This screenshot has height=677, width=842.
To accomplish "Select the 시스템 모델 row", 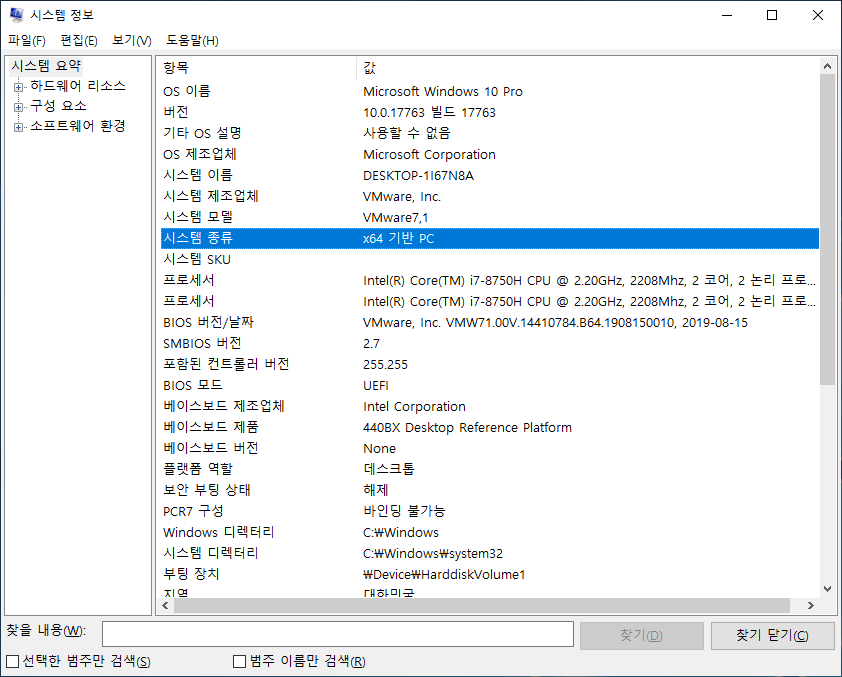I will [490, 217].
